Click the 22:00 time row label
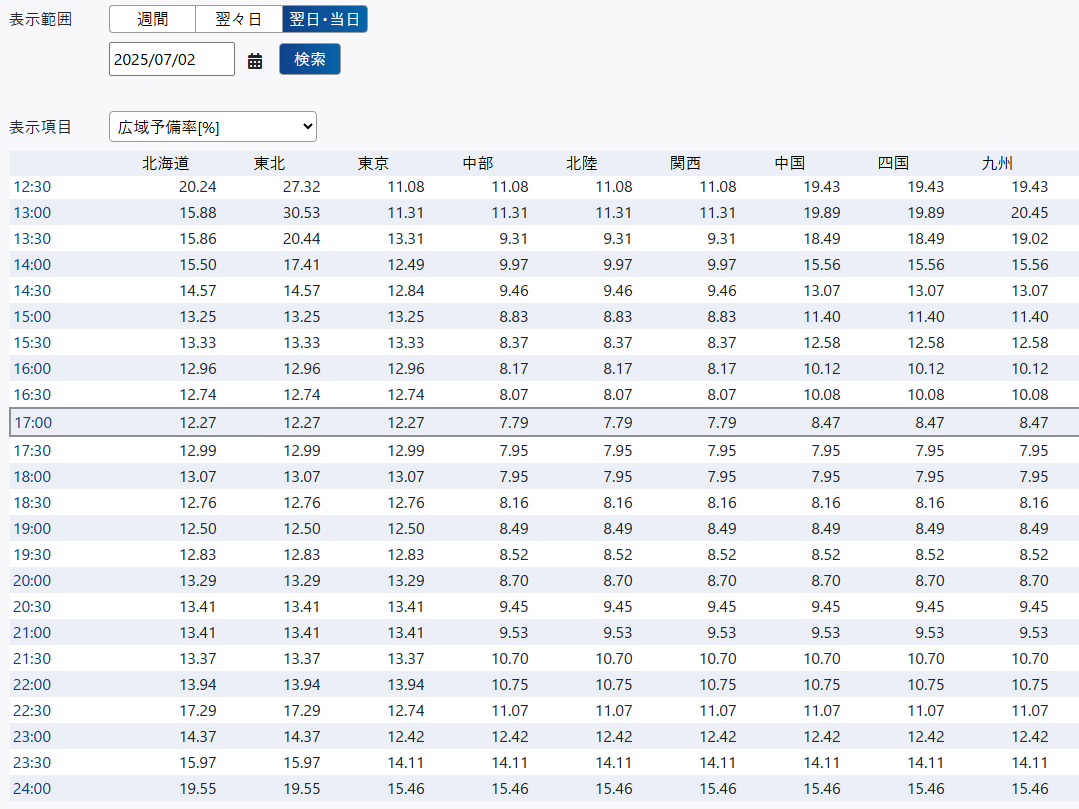This screenshot has width=1079, height=809. (x=32, y=685)
